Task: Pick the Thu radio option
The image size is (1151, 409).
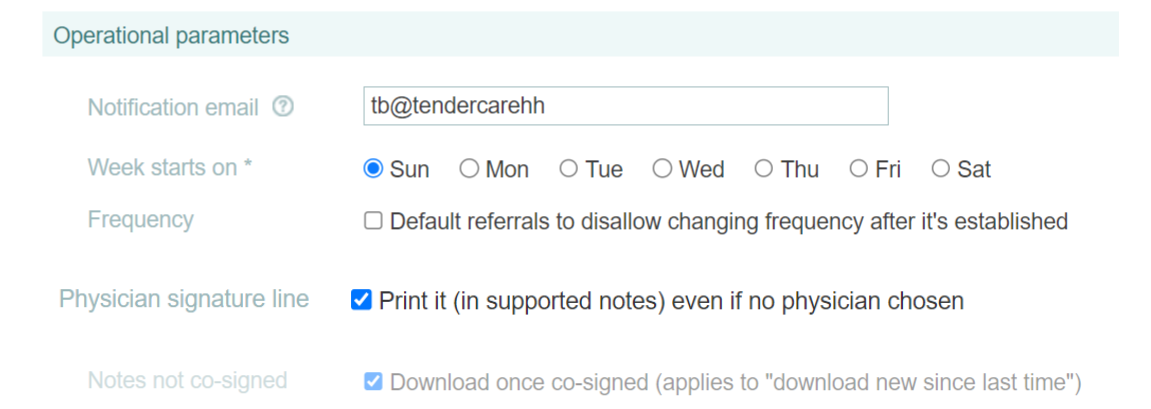Action: click(764, 169)
